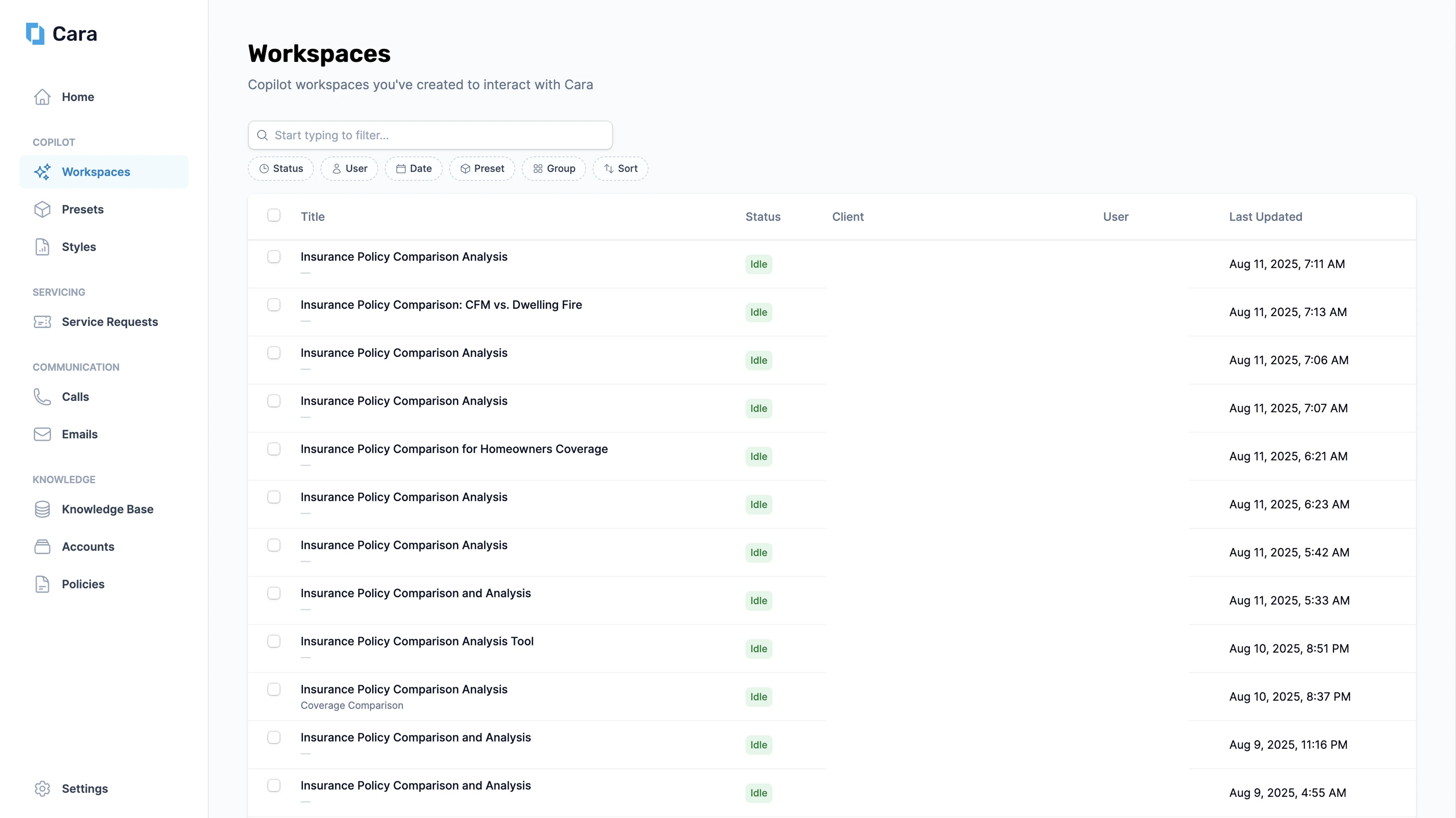Open Insurance Policy Comparison for Homeowners Coverage

454,449
